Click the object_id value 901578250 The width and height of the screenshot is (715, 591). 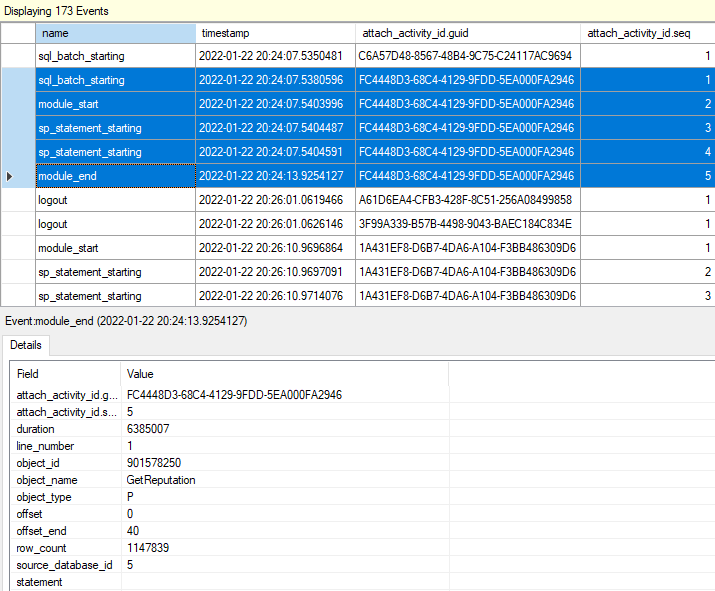coord(154,463)
